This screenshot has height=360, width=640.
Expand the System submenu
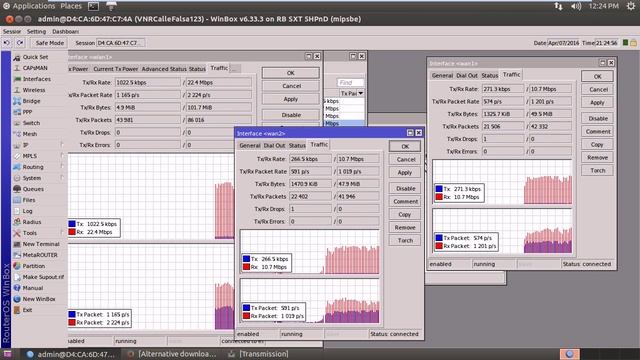pyautogui.click(x=62, y=178)
